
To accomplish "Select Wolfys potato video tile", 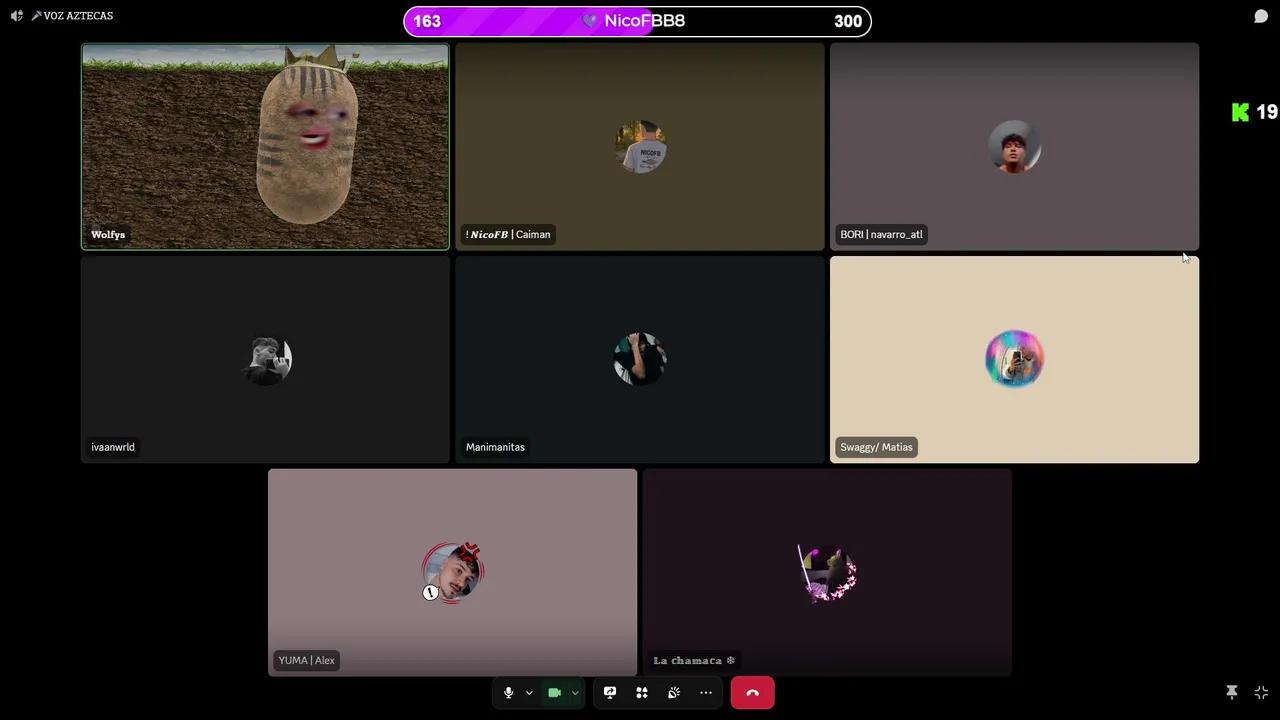I will 265,146.
